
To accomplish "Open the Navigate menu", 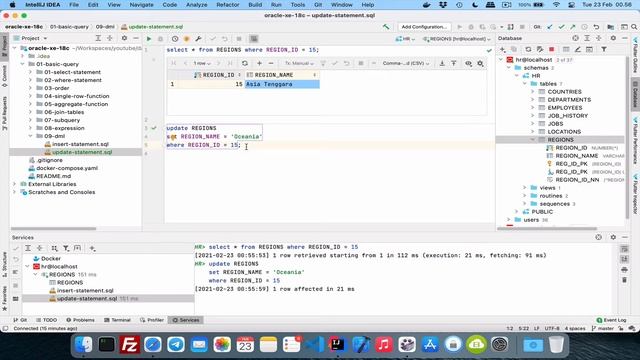I will [x=141, y=5].
